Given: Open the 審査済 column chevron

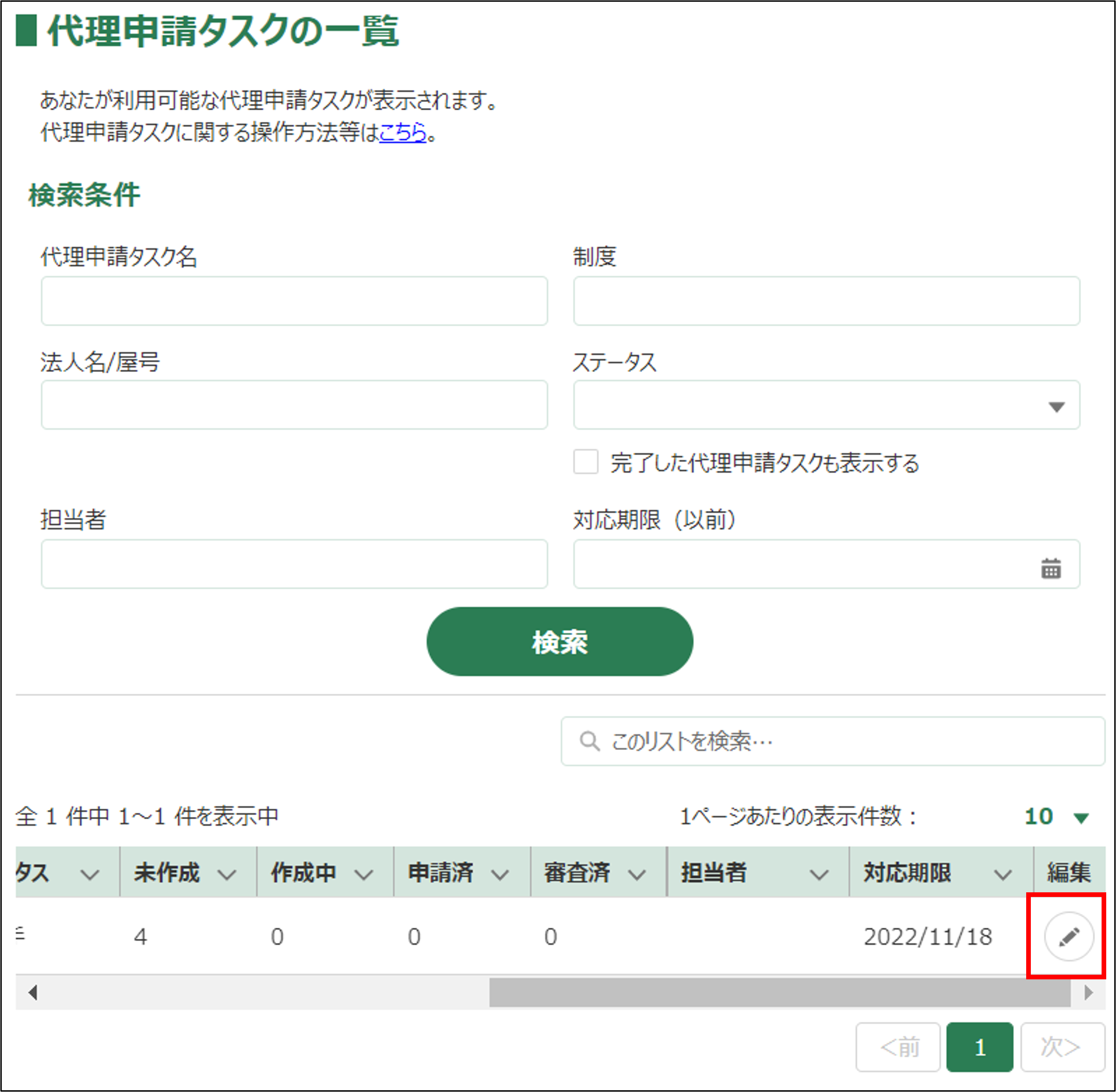Looking at the screenshot, I should 637,875.
